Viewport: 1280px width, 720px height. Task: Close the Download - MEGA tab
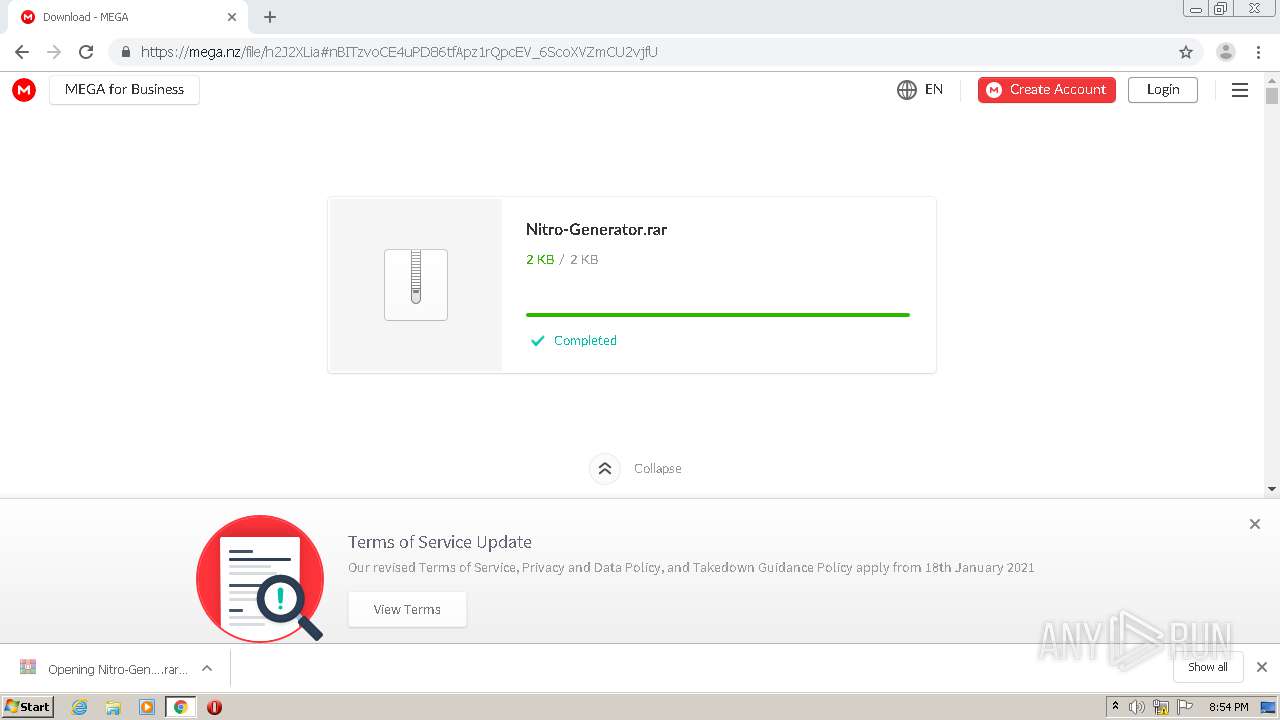click(x=232, y=17)
